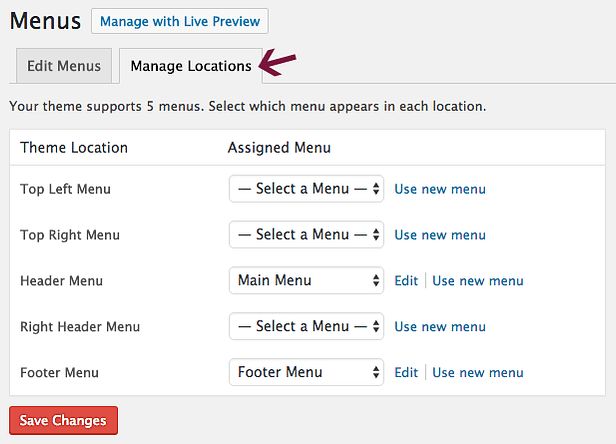Click Edit link for Header Menu

406,281
